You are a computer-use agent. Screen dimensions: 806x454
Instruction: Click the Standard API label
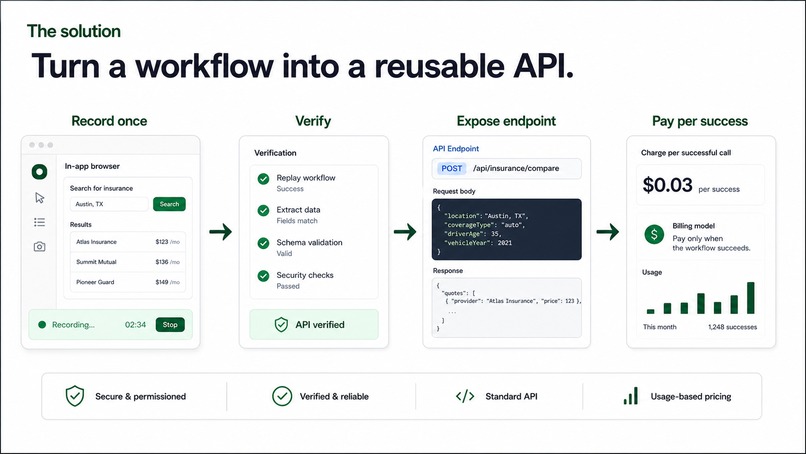pyautogui.click(x=511, y=396)
